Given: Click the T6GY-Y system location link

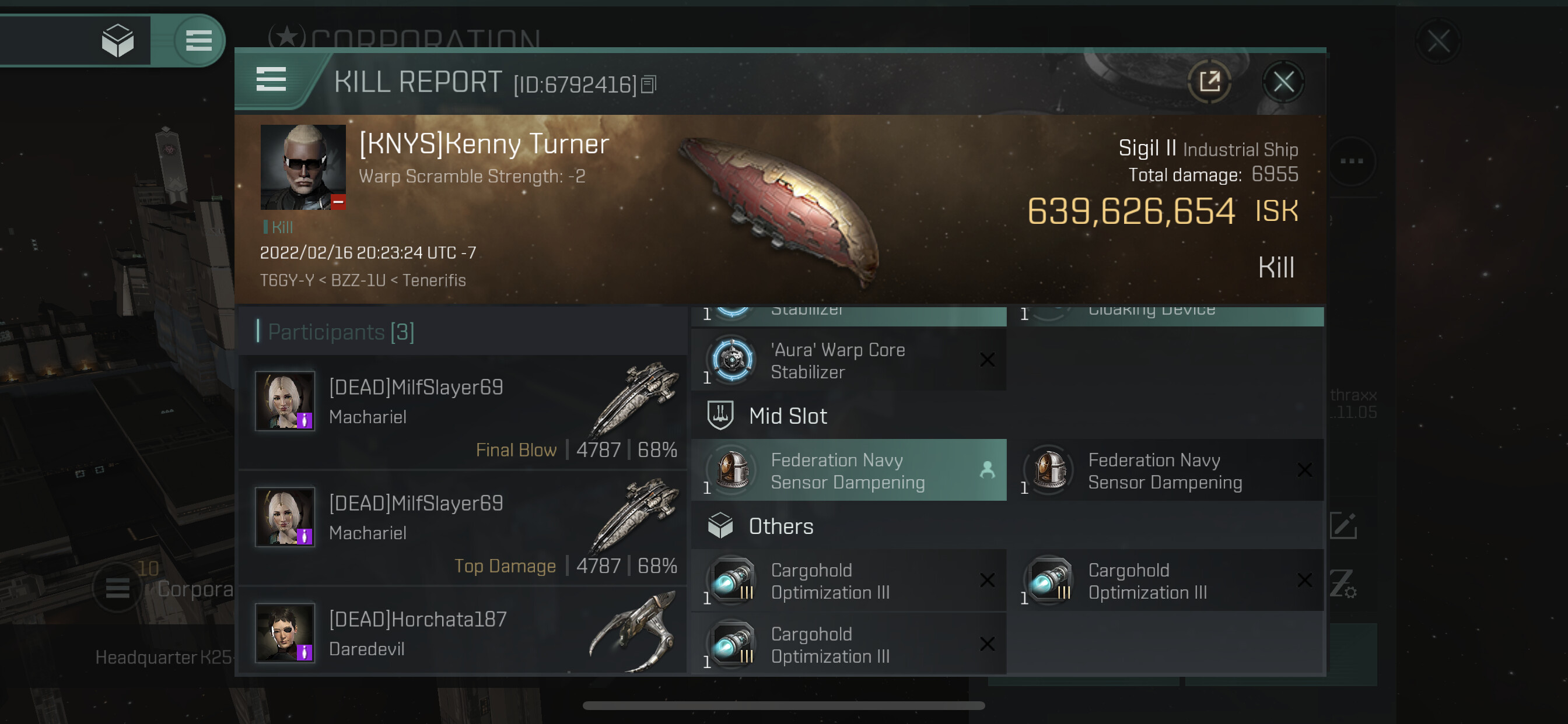Looking at the screenshot, I should coord(286,280).
